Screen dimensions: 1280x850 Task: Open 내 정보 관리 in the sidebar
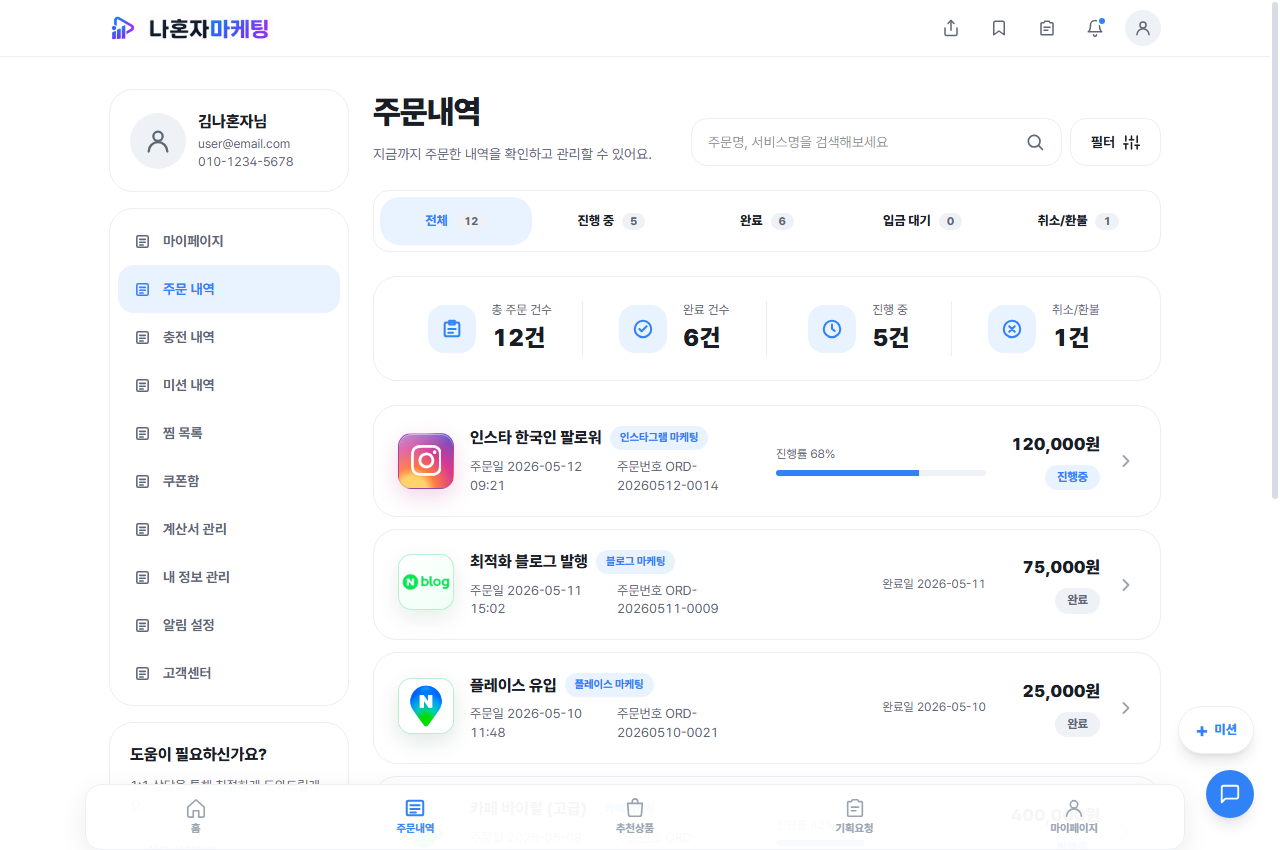tap(229, 577)
